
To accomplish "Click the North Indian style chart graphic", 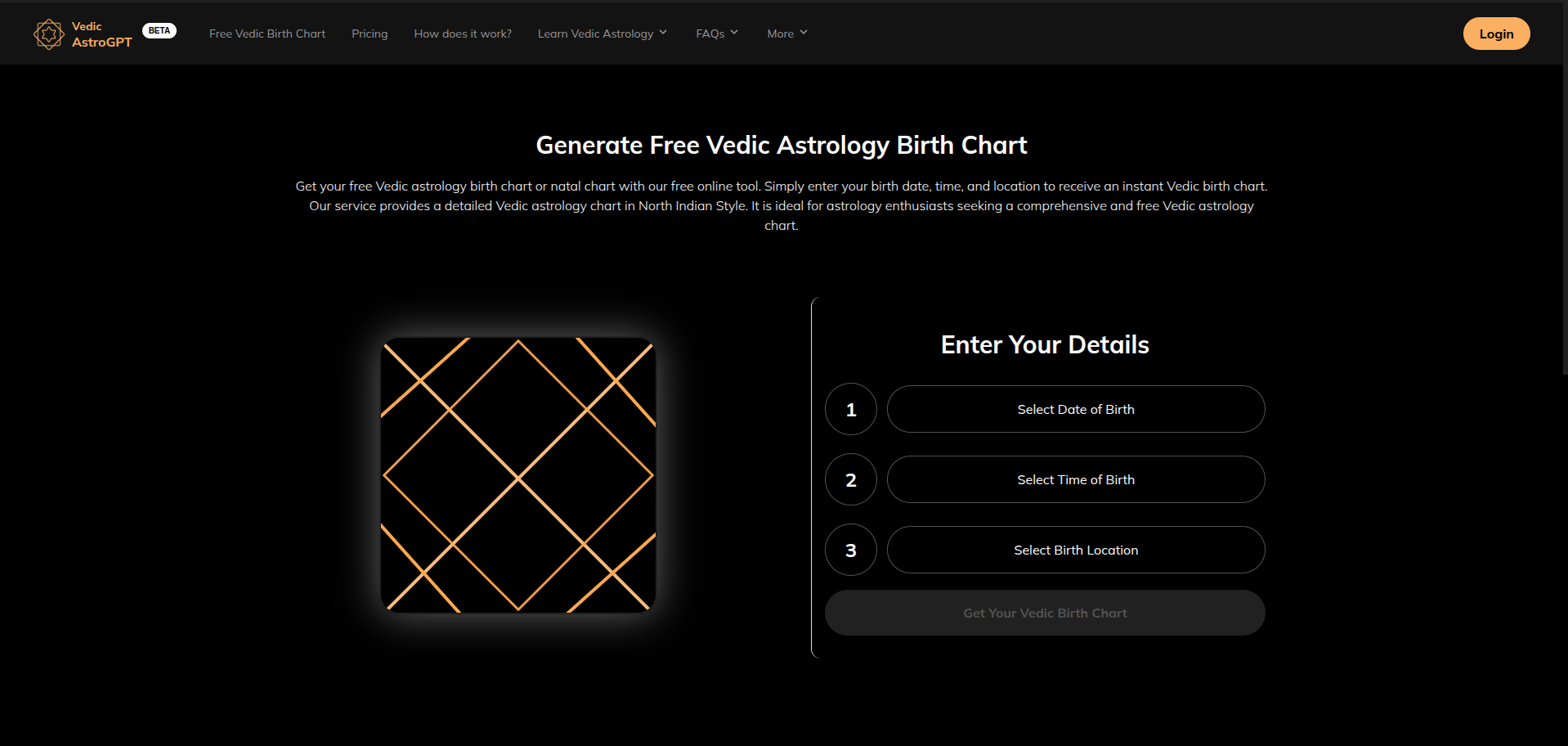I will pos(518,475).
